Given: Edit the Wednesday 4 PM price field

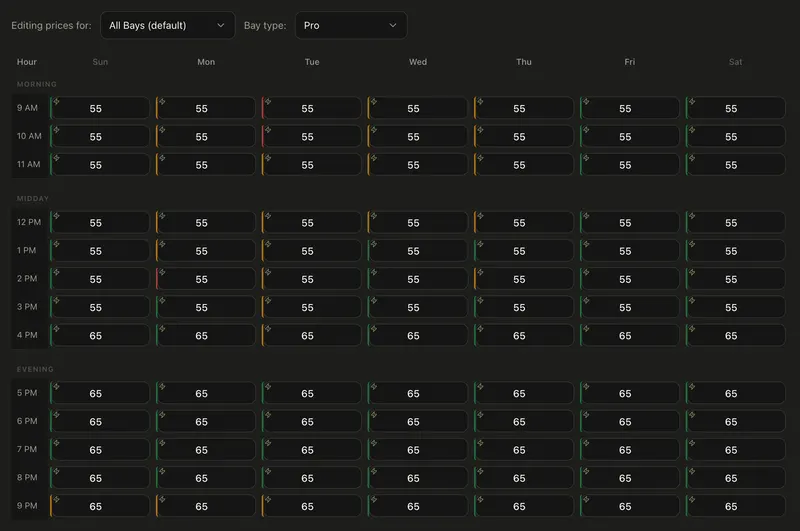Looking at the screenshot, I should point(417,336).
